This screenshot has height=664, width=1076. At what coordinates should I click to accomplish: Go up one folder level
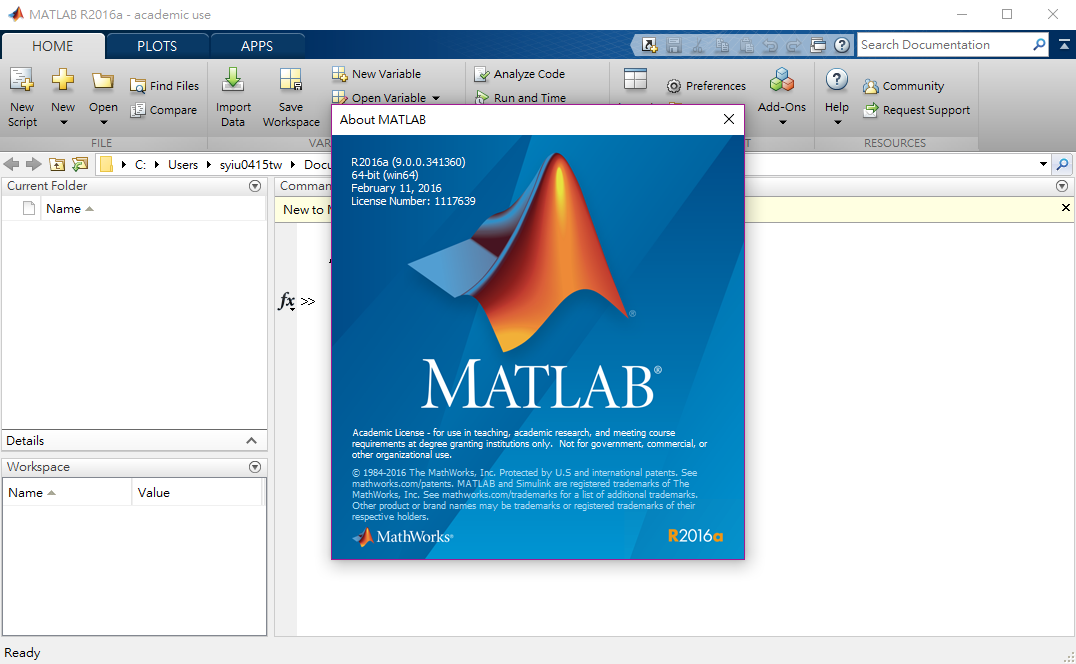pos(57,165)
